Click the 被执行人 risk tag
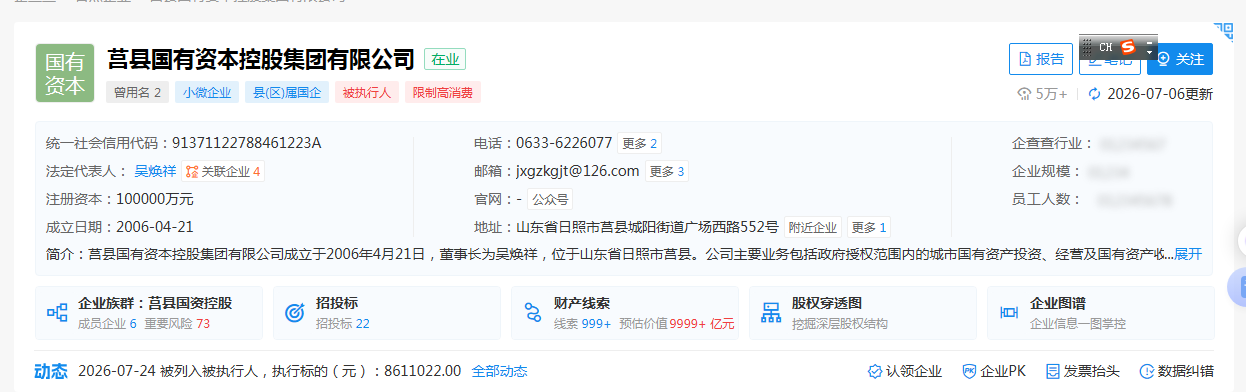The width and height of the screenshot is (1246, 392). 367,92
